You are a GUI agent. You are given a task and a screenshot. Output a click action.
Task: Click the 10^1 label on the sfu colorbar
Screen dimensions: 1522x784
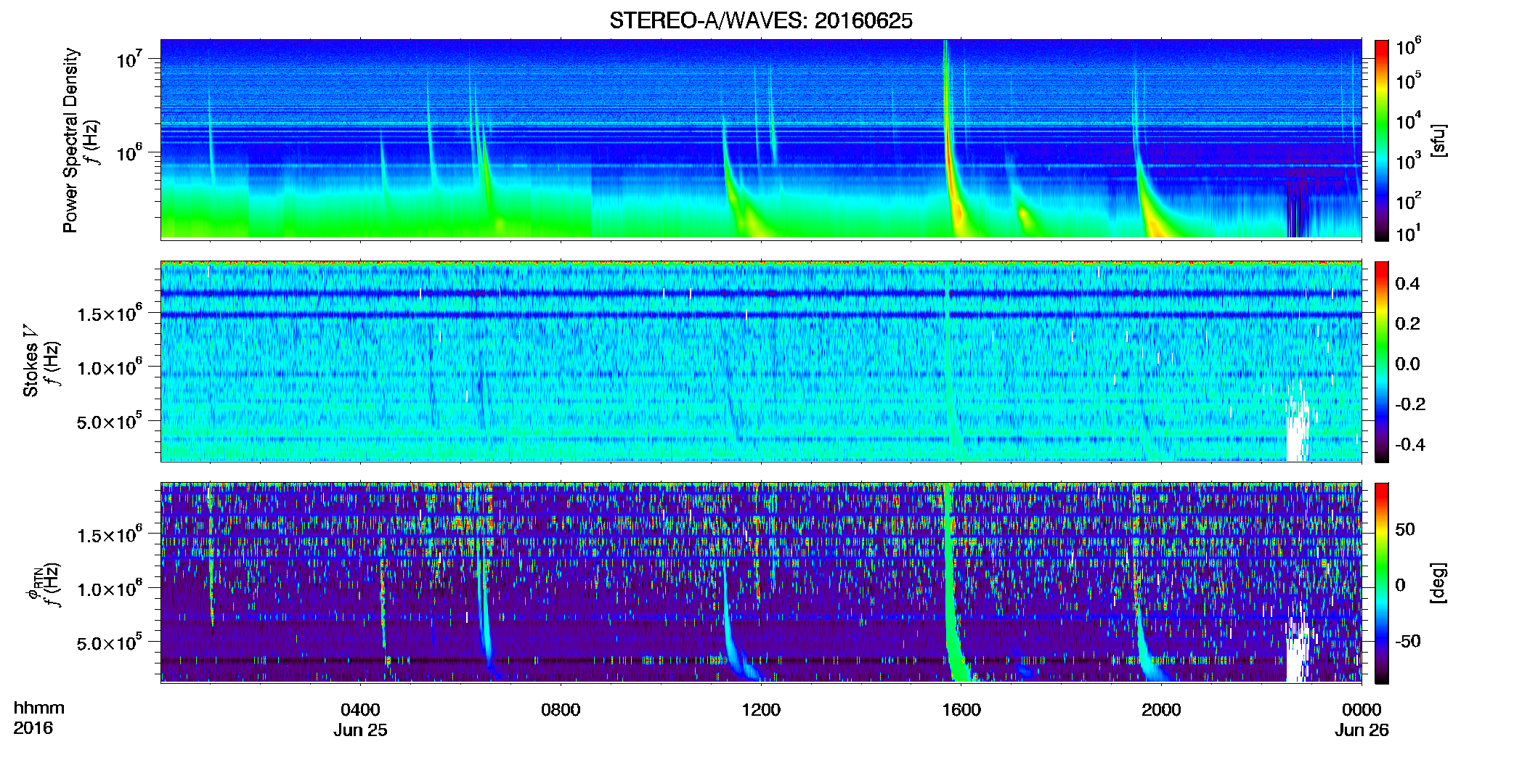[1409, 233]
